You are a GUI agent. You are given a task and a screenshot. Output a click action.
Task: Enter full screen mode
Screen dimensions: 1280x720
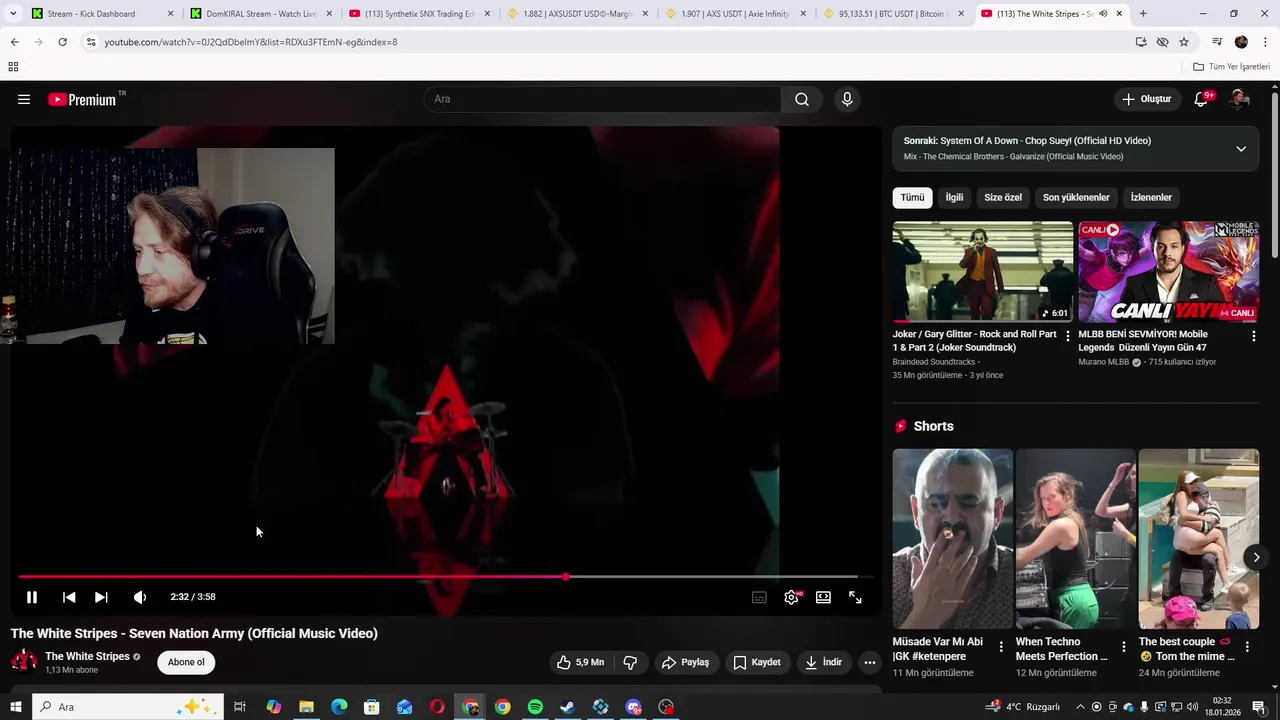(x=856, y=597)
